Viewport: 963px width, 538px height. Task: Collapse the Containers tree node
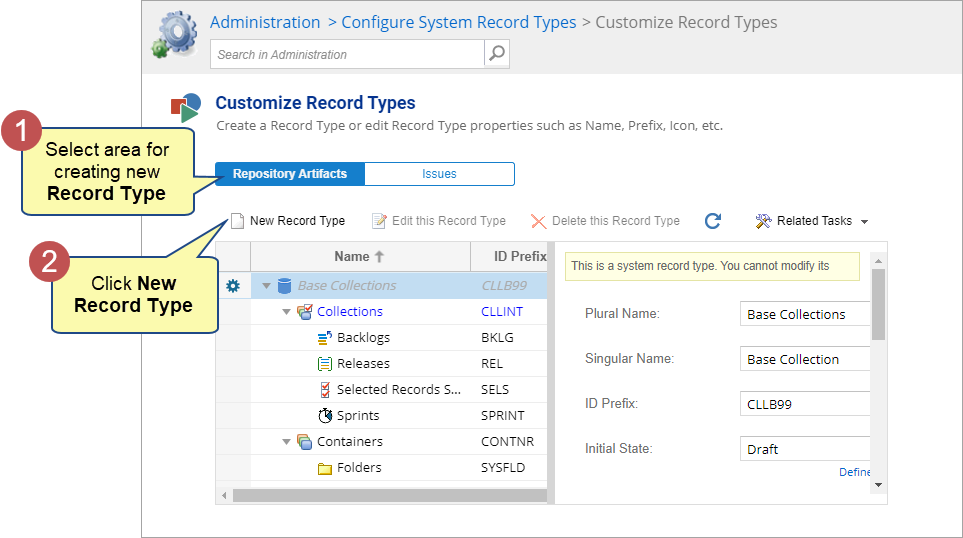pyautogui.click(x=286, y=442)
